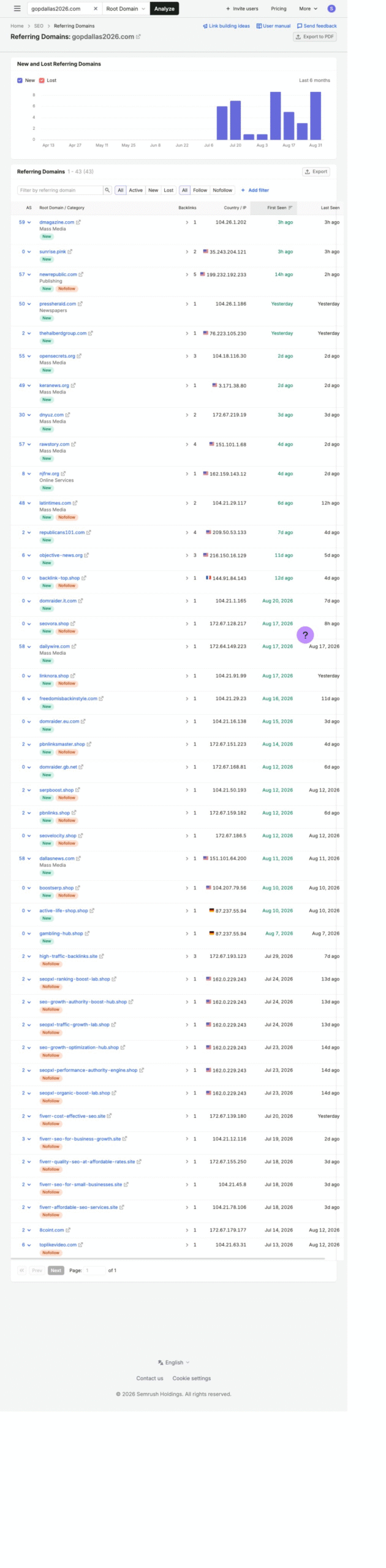Click the user avatar icon
386x1568 pixels.
[x=331, y=9]
